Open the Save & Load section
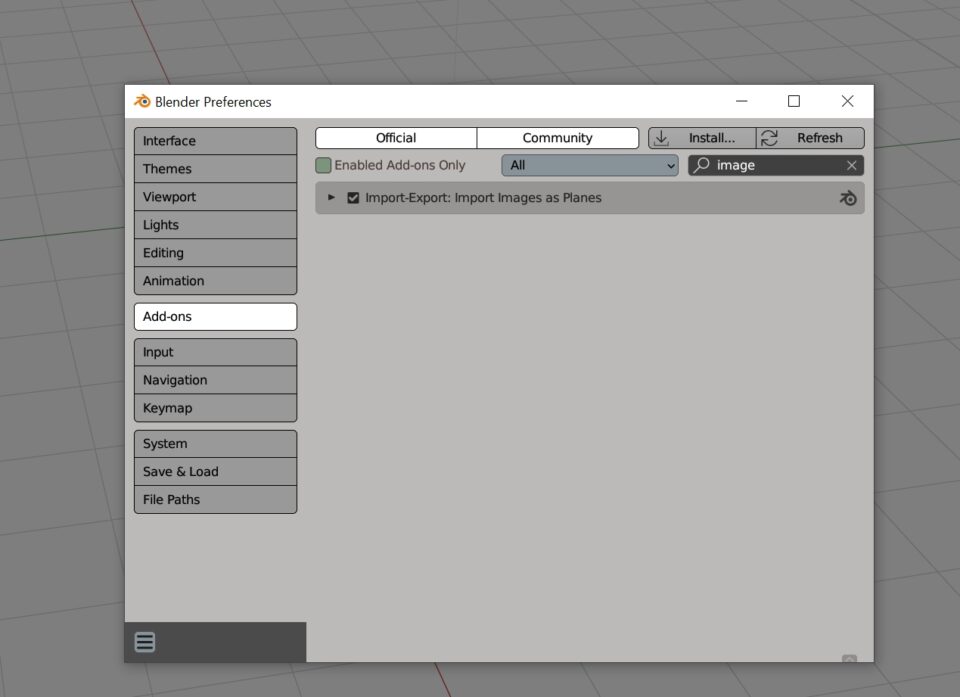960x697 pixels. 215,472
